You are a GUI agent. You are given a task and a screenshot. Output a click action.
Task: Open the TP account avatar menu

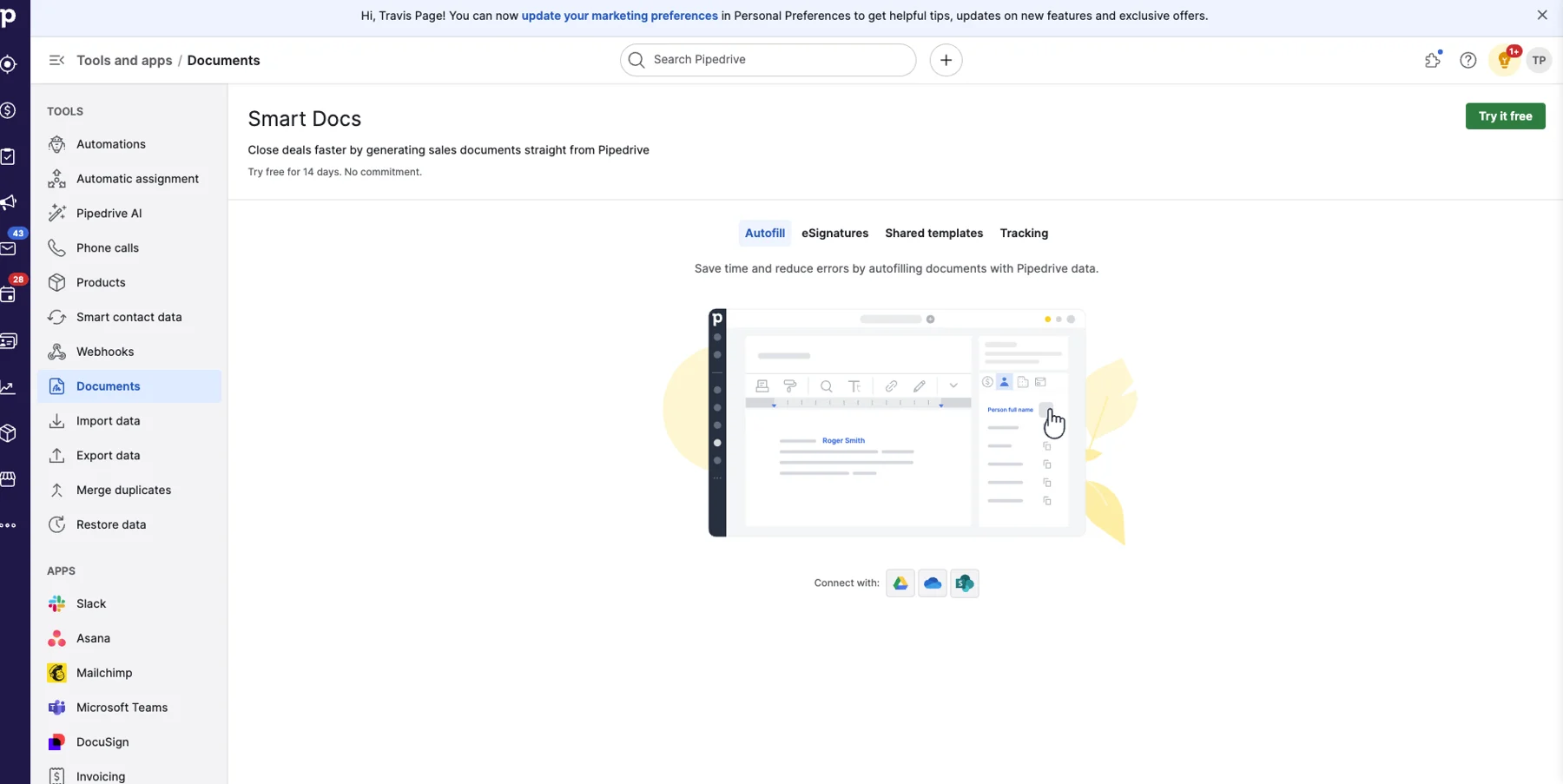1539,60
